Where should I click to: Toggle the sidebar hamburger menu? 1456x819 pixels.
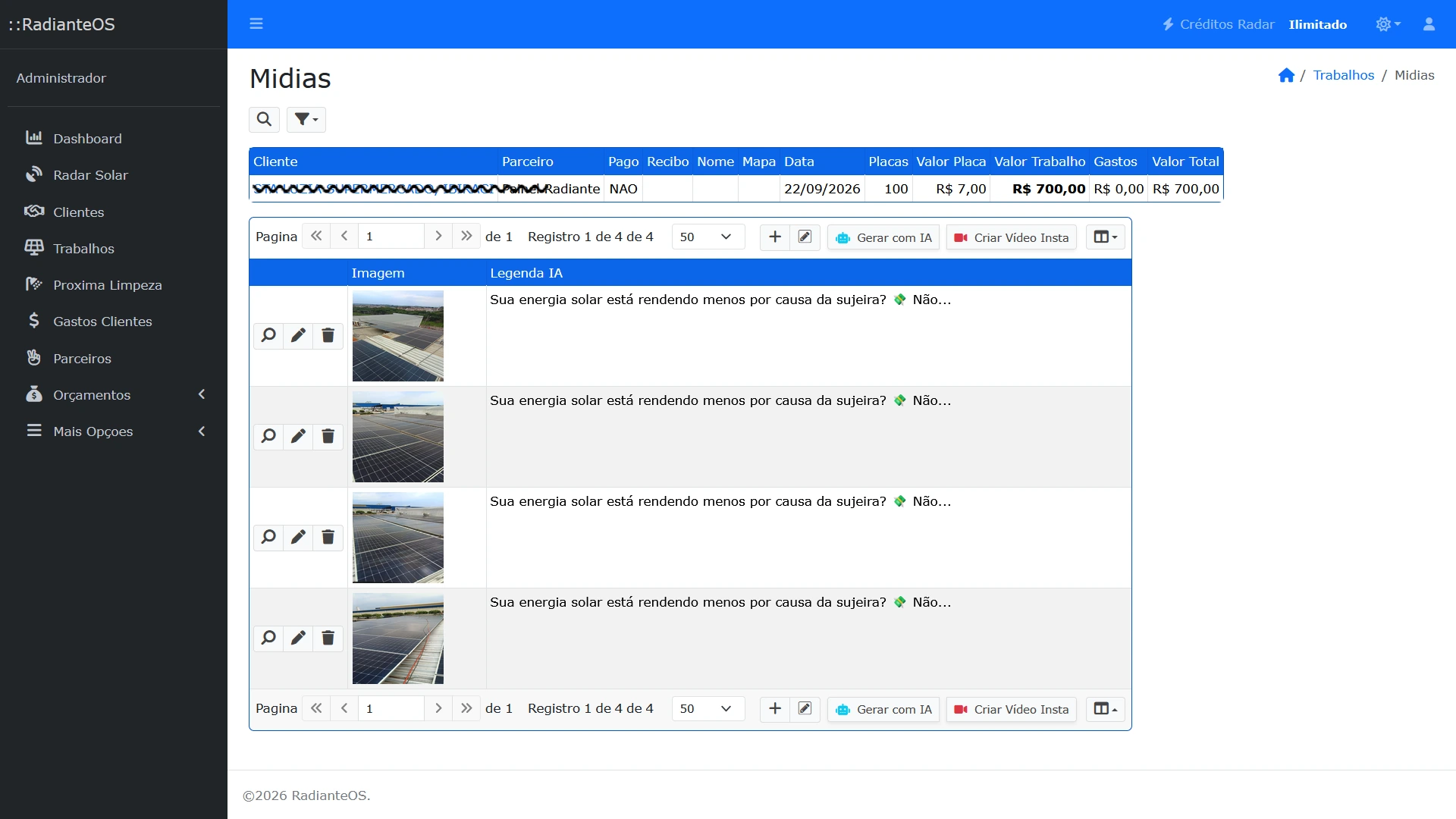256,24
